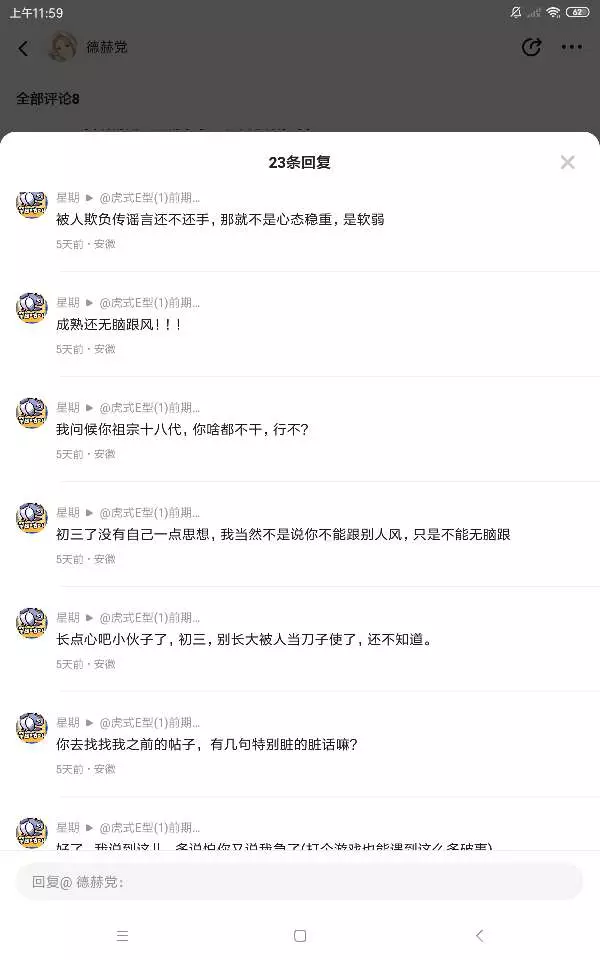The height and width of the screenshot is (960, 600).
Task: Tap avatar beside reply '长点心吧小伙子了'
Action: coord(32,623)
